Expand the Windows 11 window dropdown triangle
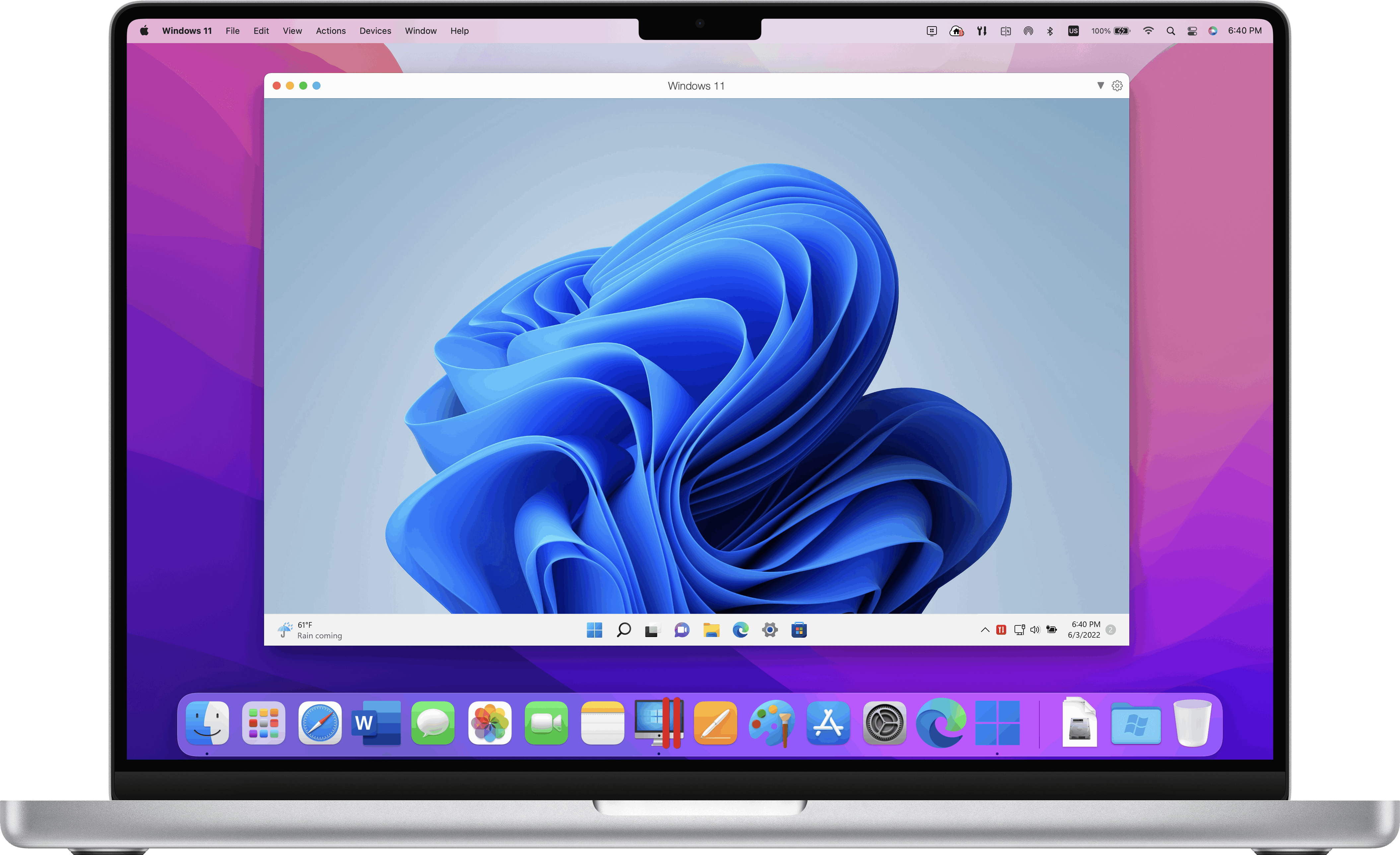Image resolution: width=1400 pixels, height=855 pixels. [x=1100, y=86]
